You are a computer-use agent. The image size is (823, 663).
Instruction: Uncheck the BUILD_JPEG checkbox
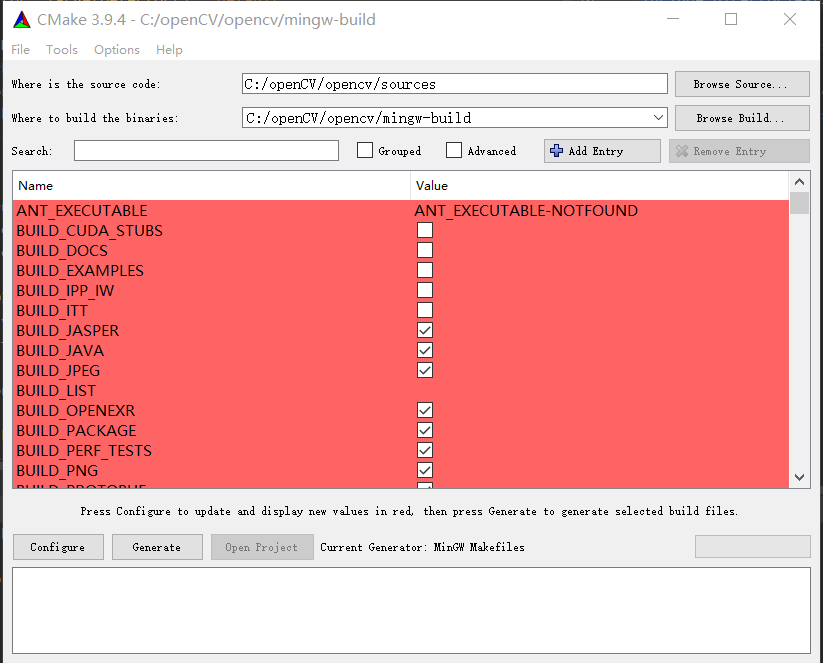click(x=425, y=370)
